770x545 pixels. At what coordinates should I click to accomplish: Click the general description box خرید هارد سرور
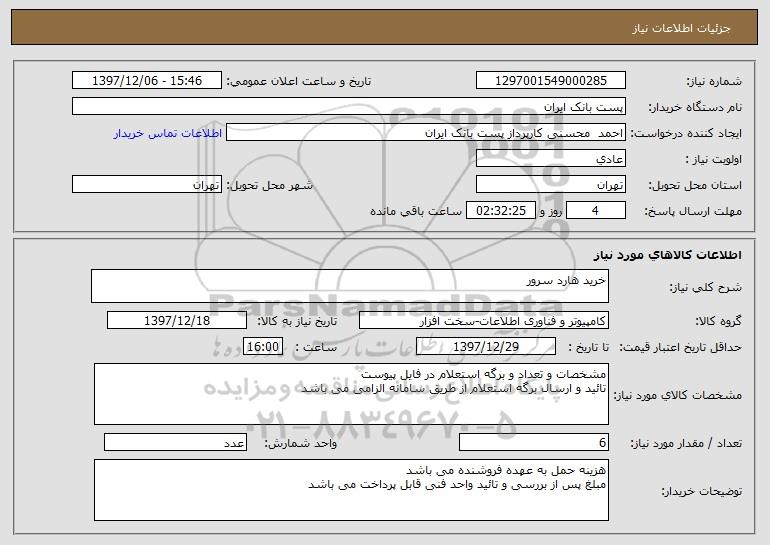coord(350,286)
